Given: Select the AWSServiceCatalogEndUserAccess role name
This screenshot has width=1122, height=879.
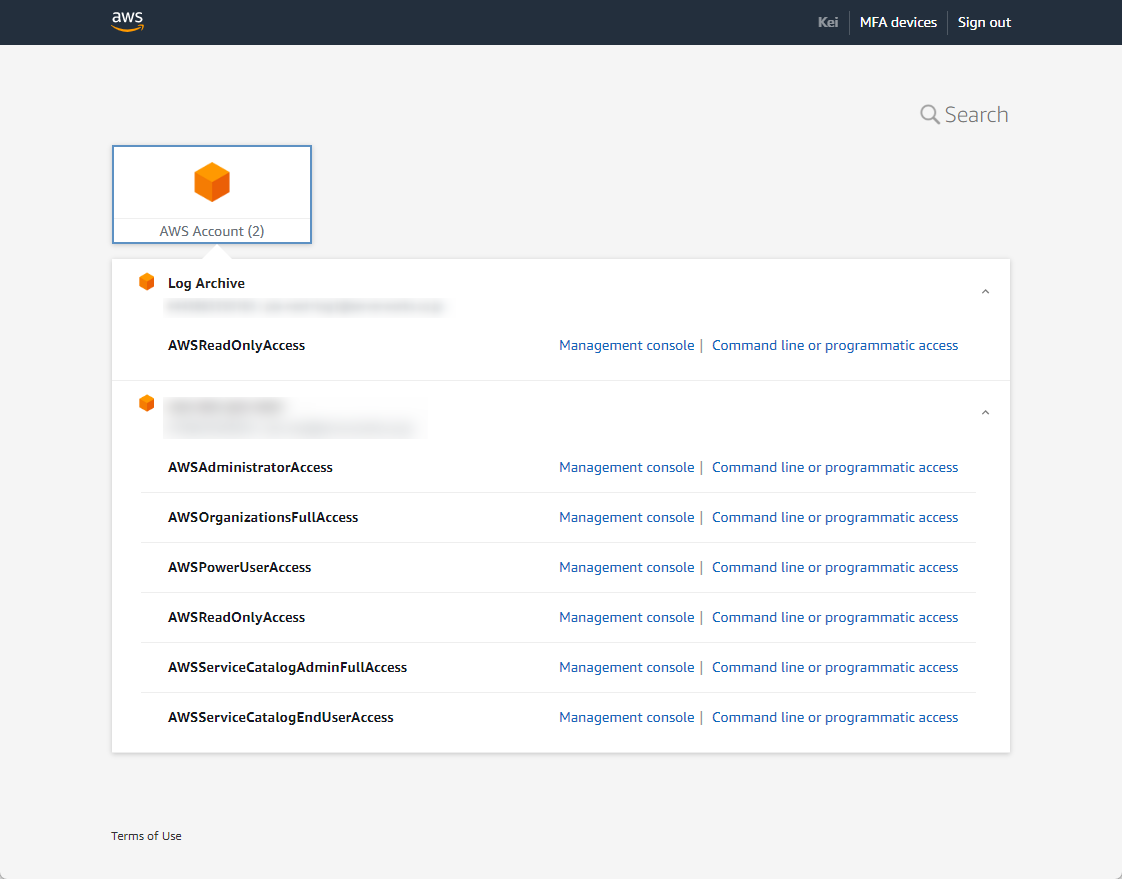Looking at the screenshot, I should pyautogui.click(x=280, y=717).
